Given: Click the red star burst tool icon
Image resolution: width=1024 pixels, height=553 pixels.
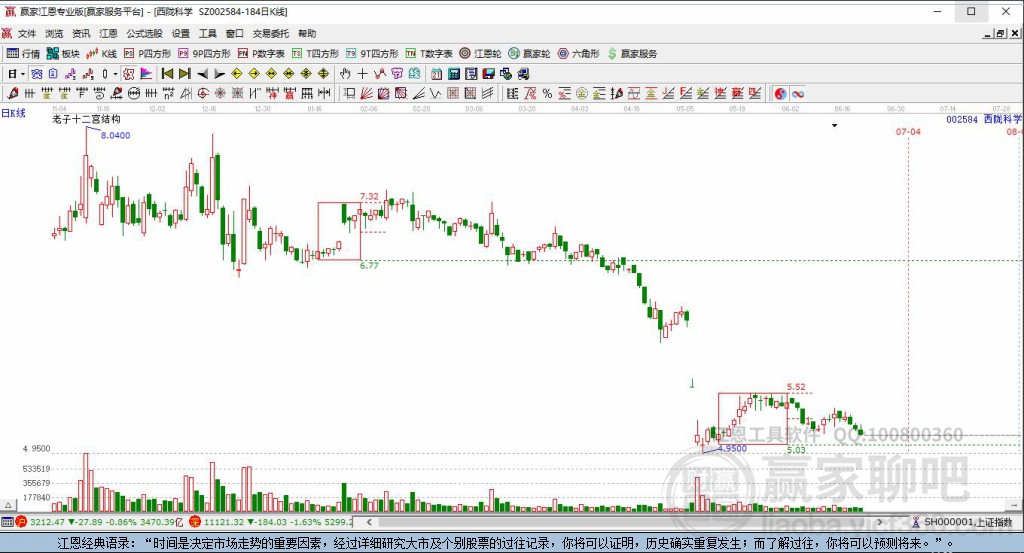Looking at the screenshot, I should (220, 94).
